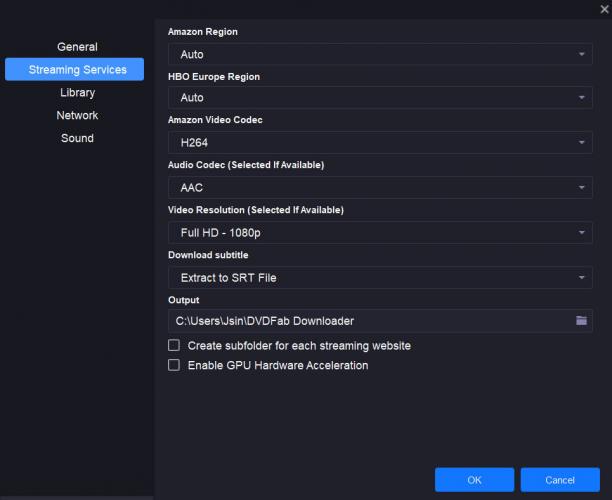Toggle Enable GPU Hardware Acceleration checkbox
The width and height of the screenshot is (612, 500).
(x=174, y=365)
